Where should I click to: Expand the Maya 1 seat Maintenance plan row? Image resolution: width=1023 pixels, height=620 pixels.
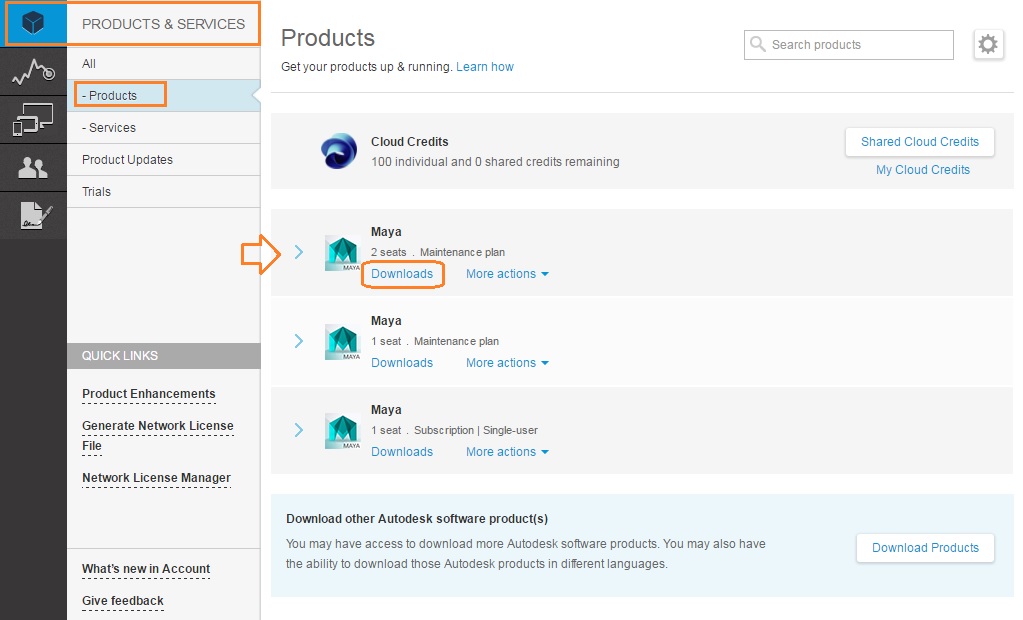pos(299,341)
